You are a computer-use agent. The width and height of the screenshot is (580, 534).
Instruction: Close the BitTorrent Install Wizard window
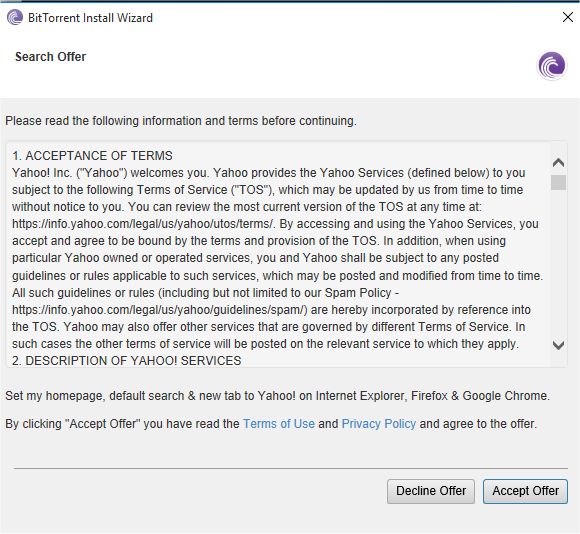(567, 17)
